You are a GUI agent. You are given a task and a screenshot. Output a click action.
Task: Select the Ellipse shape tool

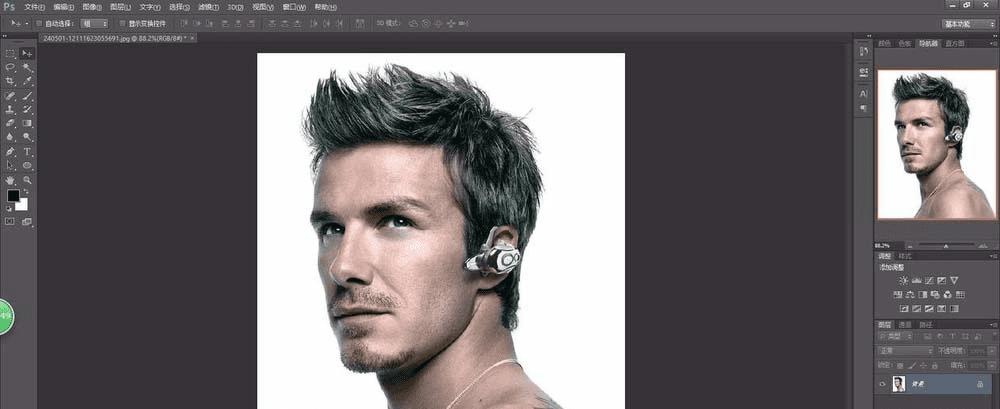coord(27,165)
